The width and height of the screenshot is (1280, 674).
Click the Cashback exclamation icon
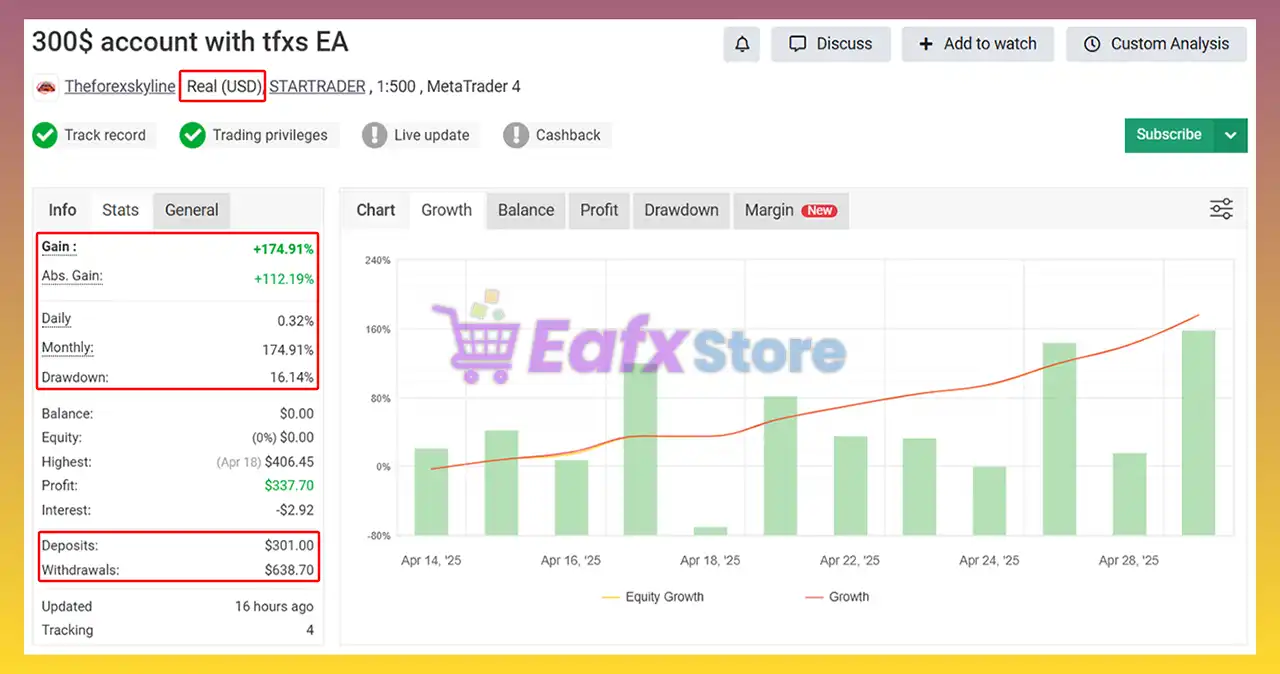pos(517,135)
